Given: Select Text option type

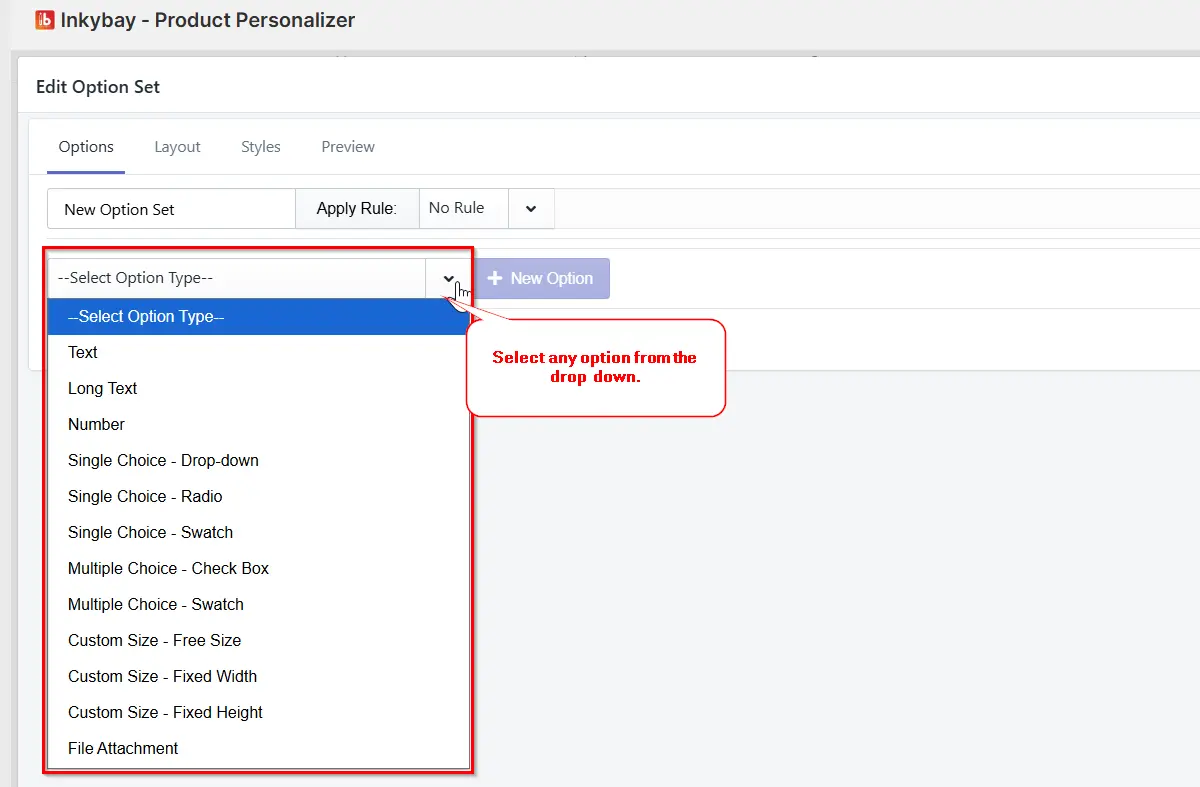Looking at the screenshot, I should (258, 352).
